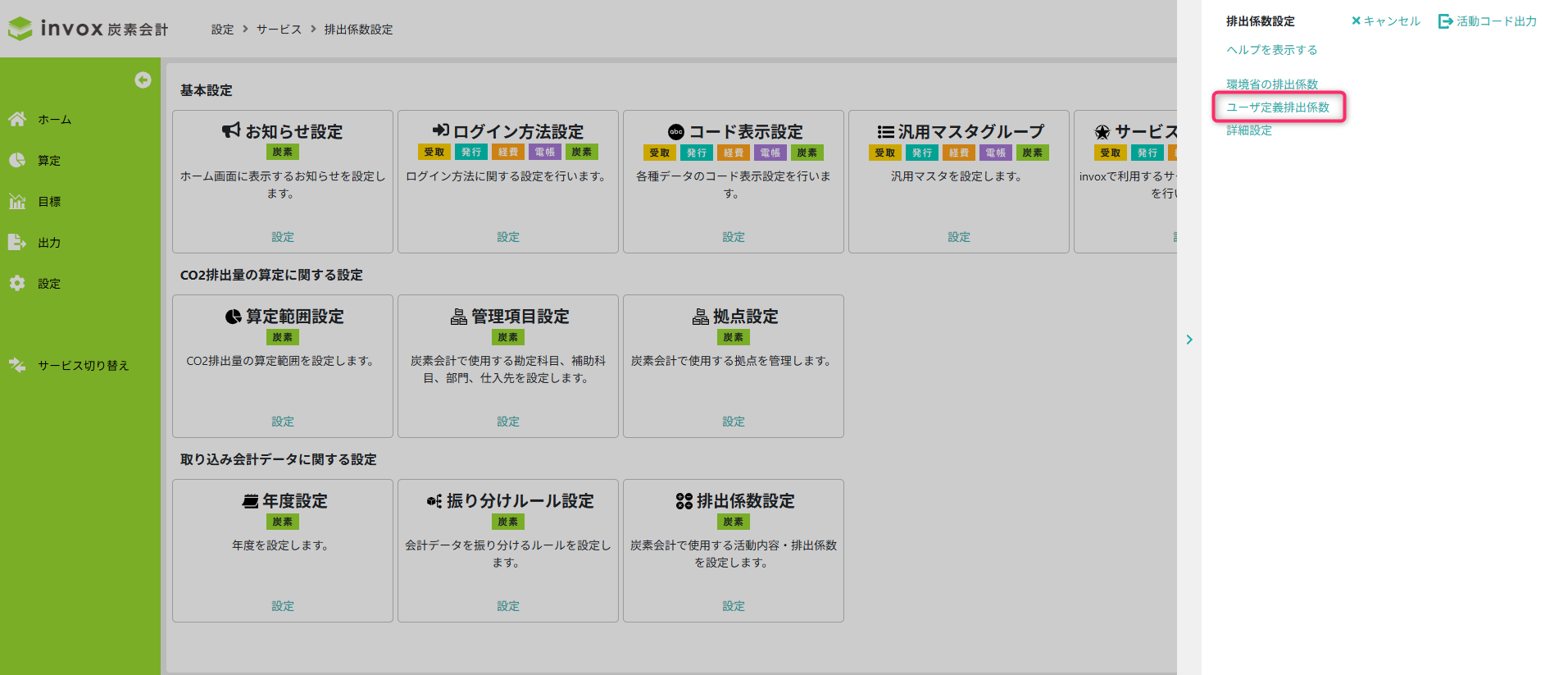Open 設定 link under 算定範囲設定 card
The height and width of the screenshot is (675, 1568).
point(283,422)
